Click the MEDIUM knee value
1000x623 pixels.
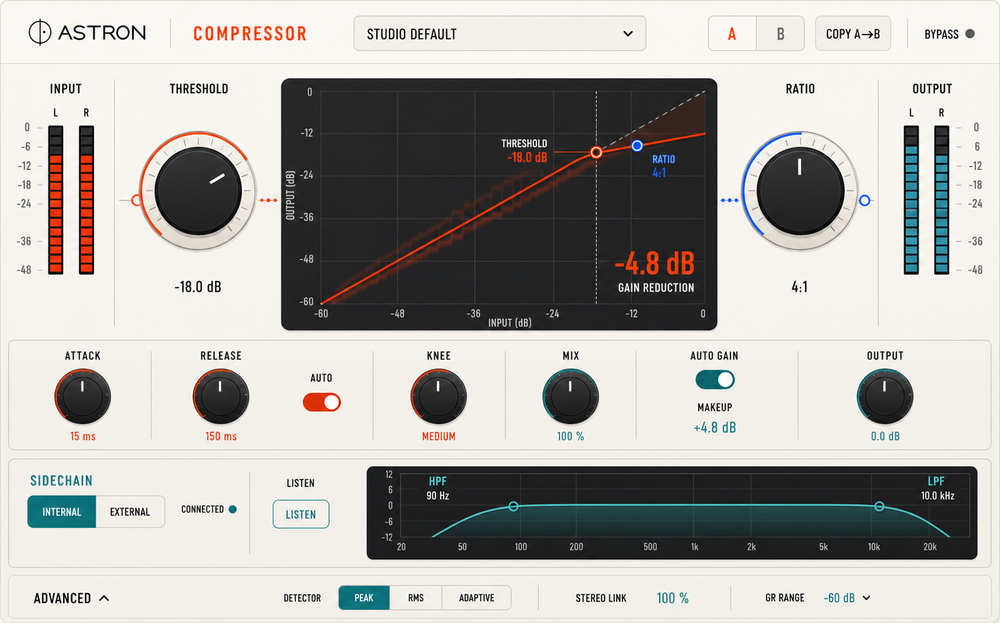[439, 437]
